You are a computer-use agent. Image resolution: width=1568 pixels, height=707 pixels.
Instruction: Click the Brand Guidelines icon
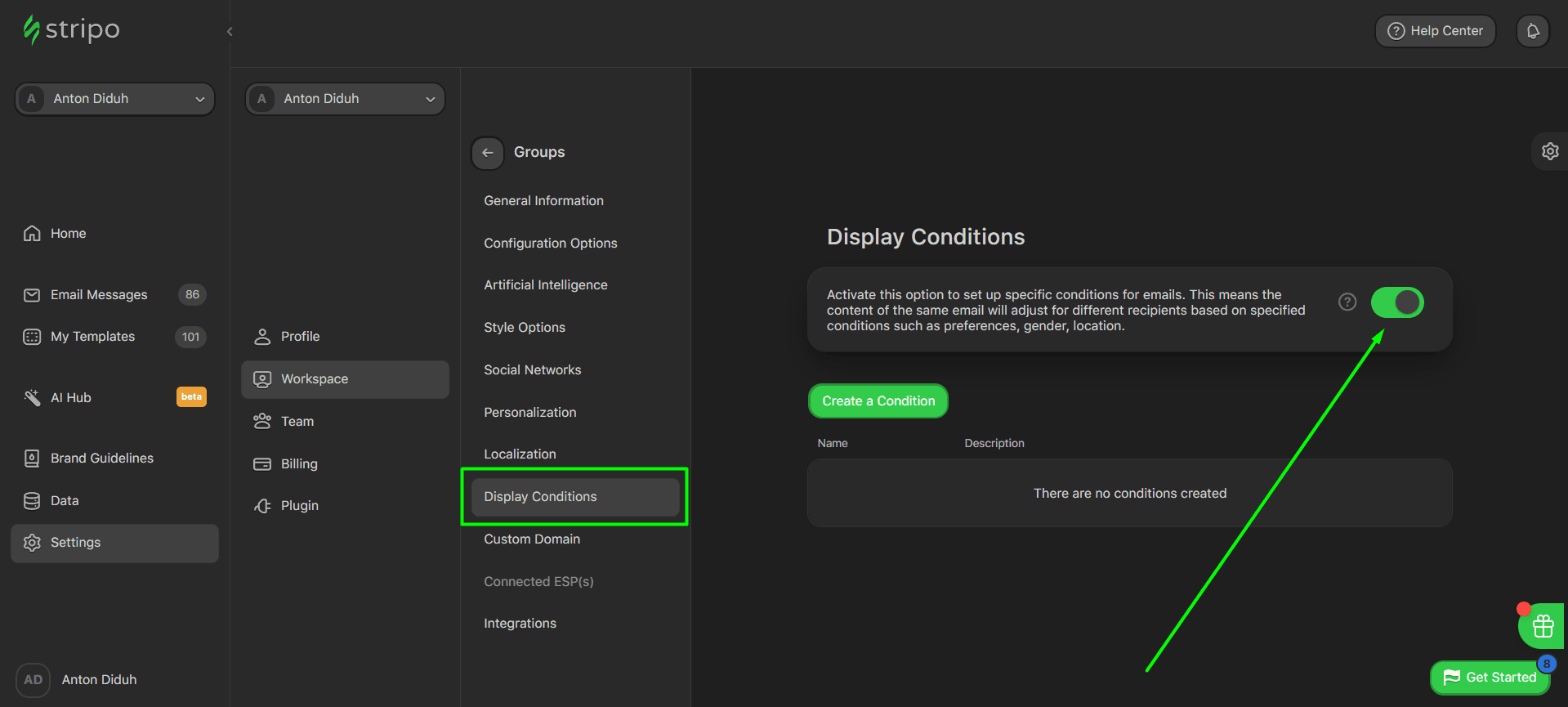[x=32, y=459]
